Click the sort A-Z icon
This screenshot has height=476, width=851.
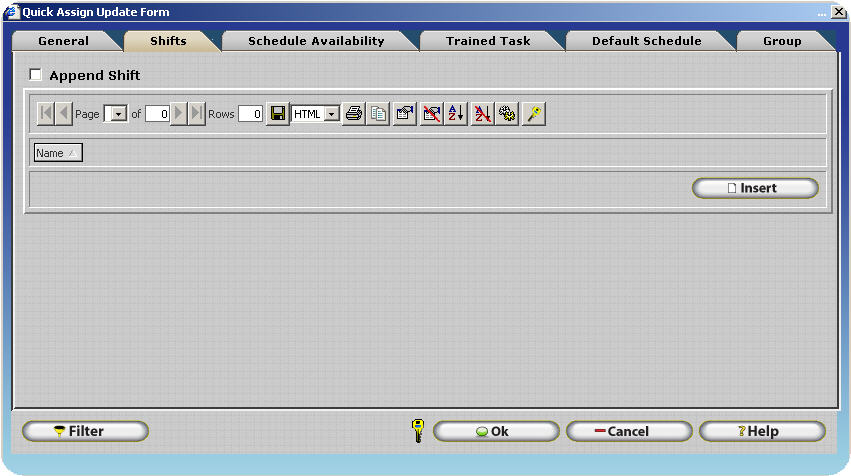[456, 114]
